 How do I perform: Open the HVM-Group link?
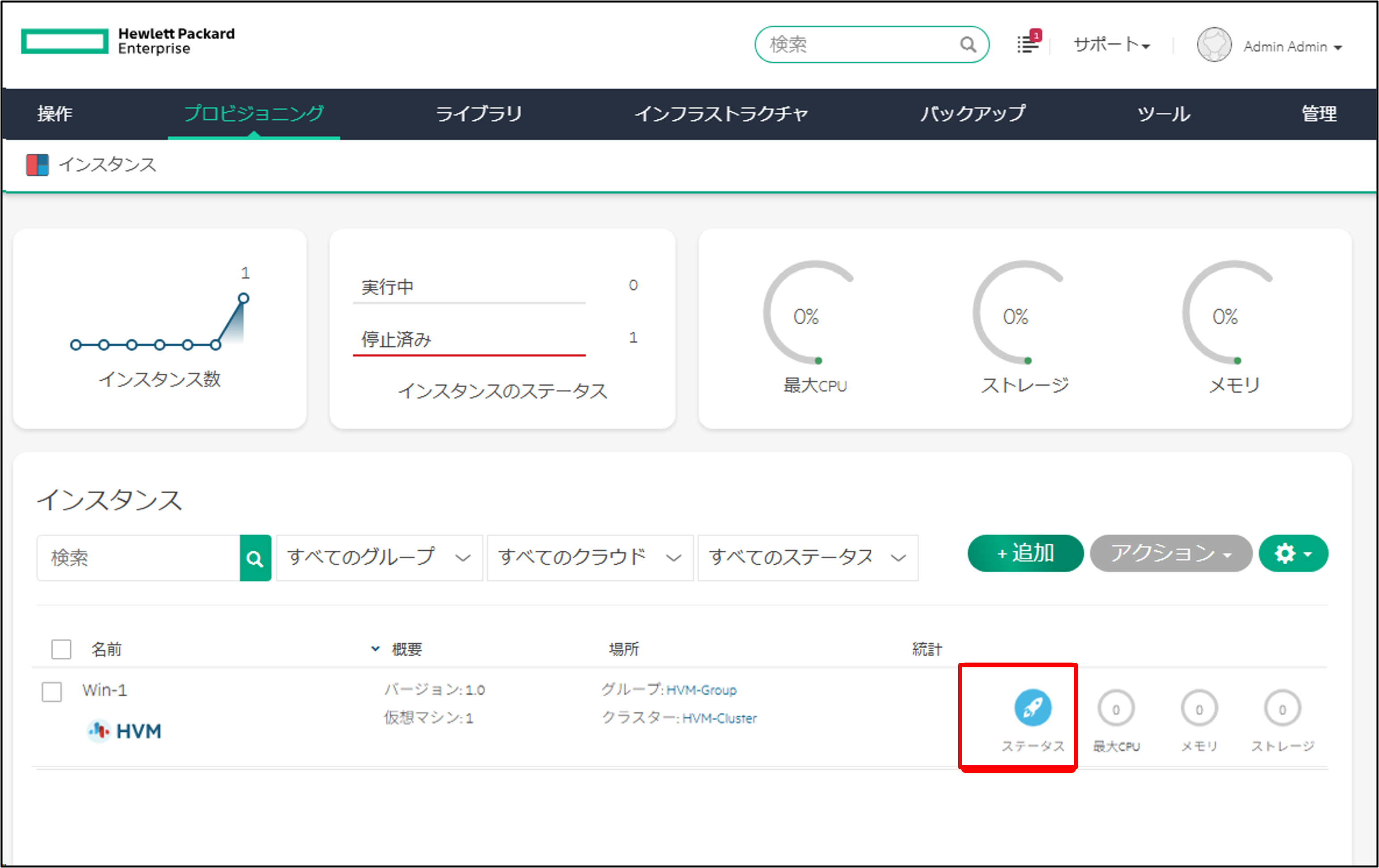701,689
